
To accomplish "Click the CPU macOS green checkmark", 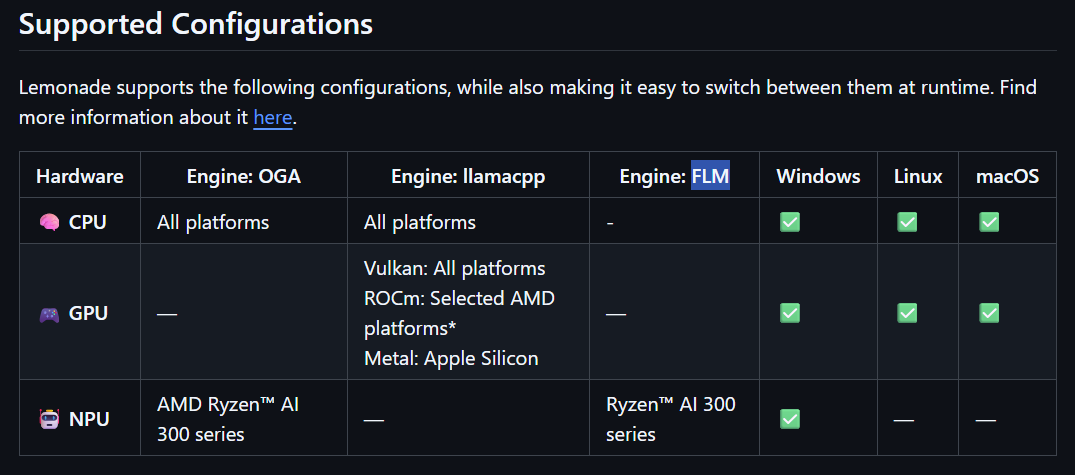I will coord(989,222).
